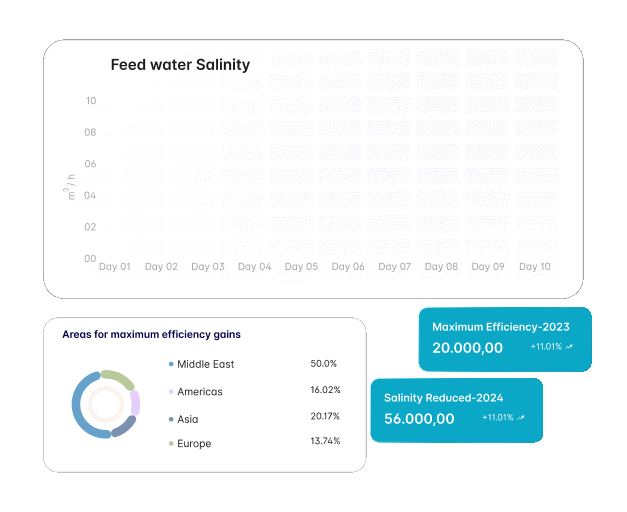The height and width of the screenshot is (512, 627).
Task: Click the Europe legend dot
Action: tap(171, 443)
